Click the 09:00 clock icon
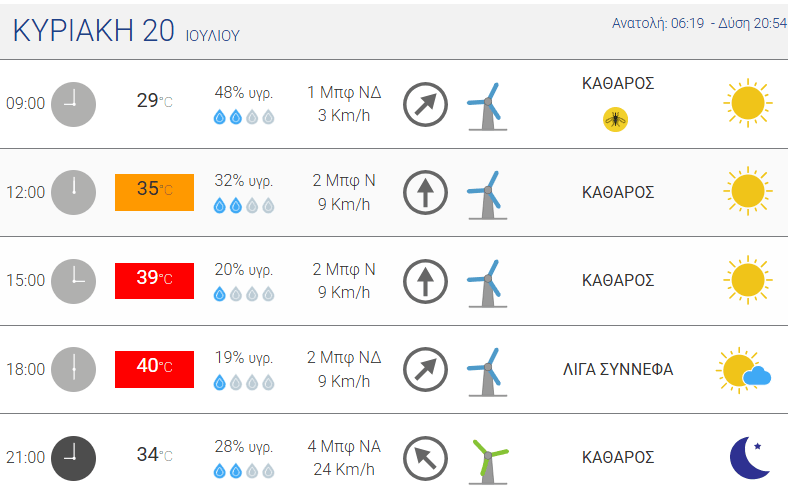 pyautogui.click(x=73, y=105)
